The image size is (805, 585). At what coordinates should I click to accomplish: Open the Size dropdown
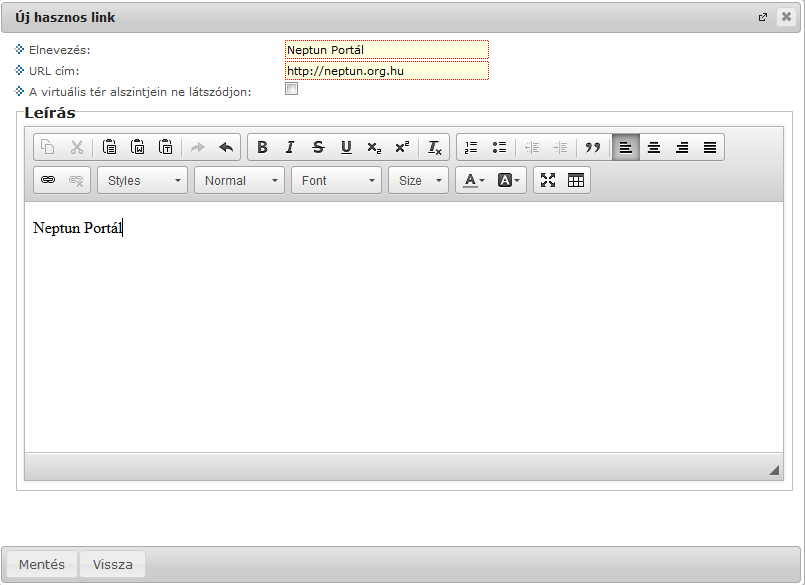(x=418, y=180)
